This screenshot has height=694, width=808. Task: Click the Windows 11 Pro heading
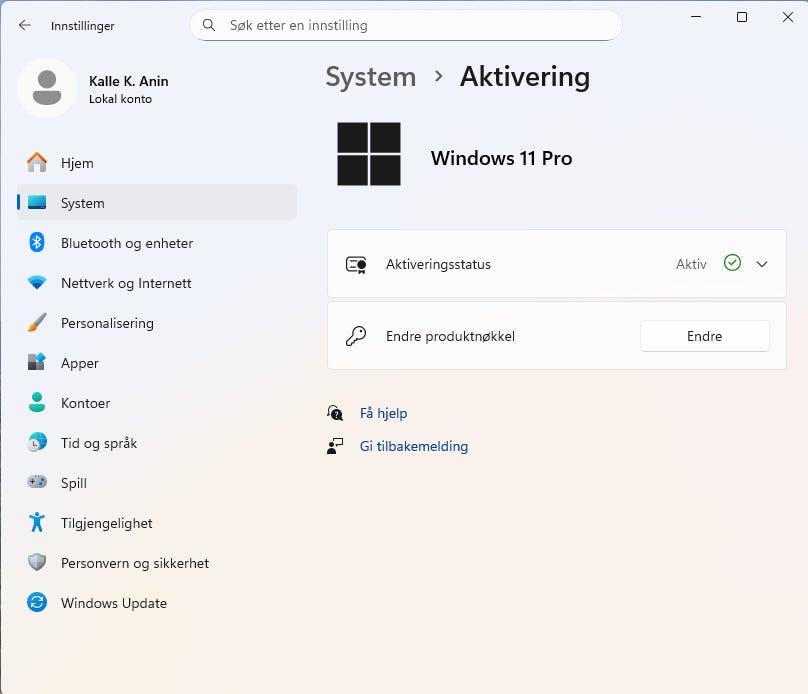[x=501, y=158]
